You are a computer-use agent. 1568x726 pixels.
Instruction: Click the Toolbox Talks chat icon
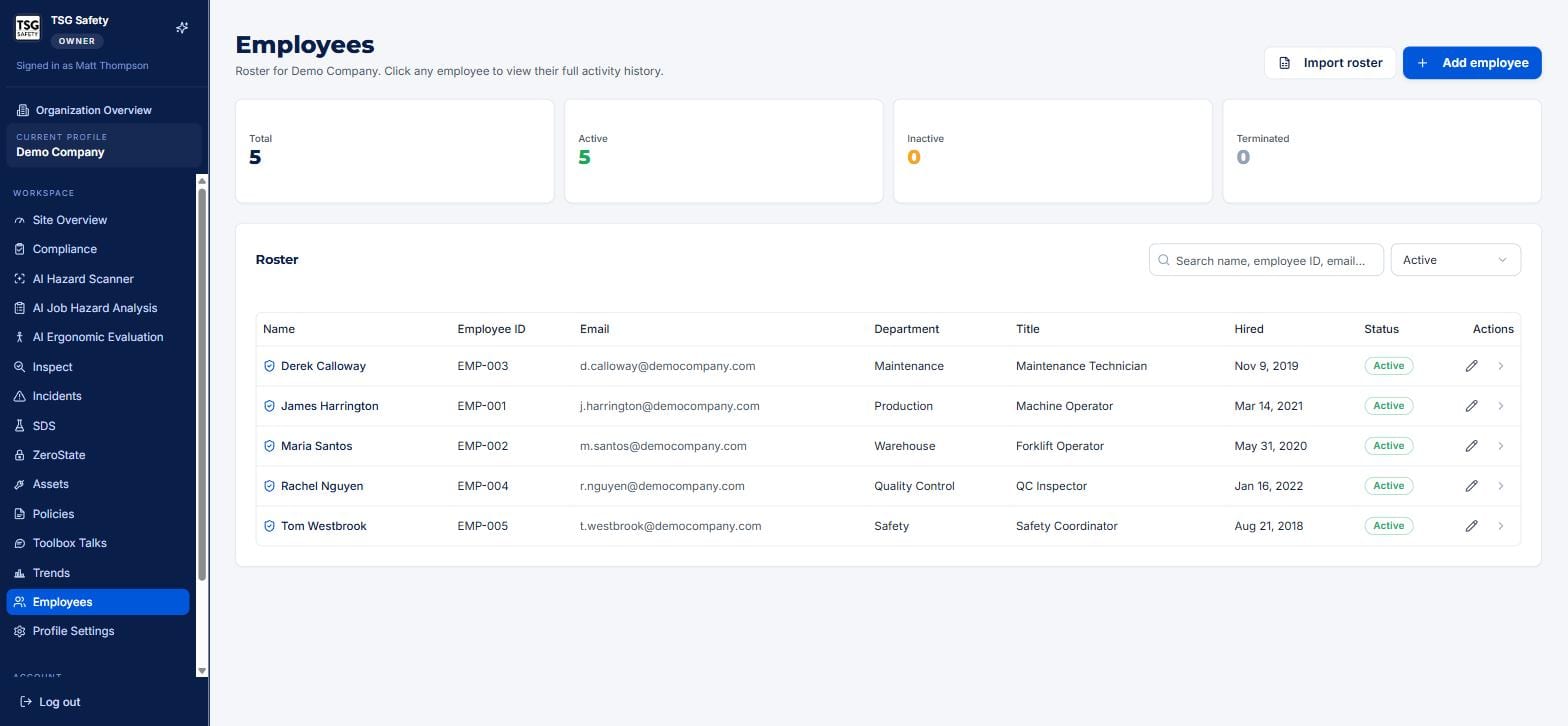point(19,543)
